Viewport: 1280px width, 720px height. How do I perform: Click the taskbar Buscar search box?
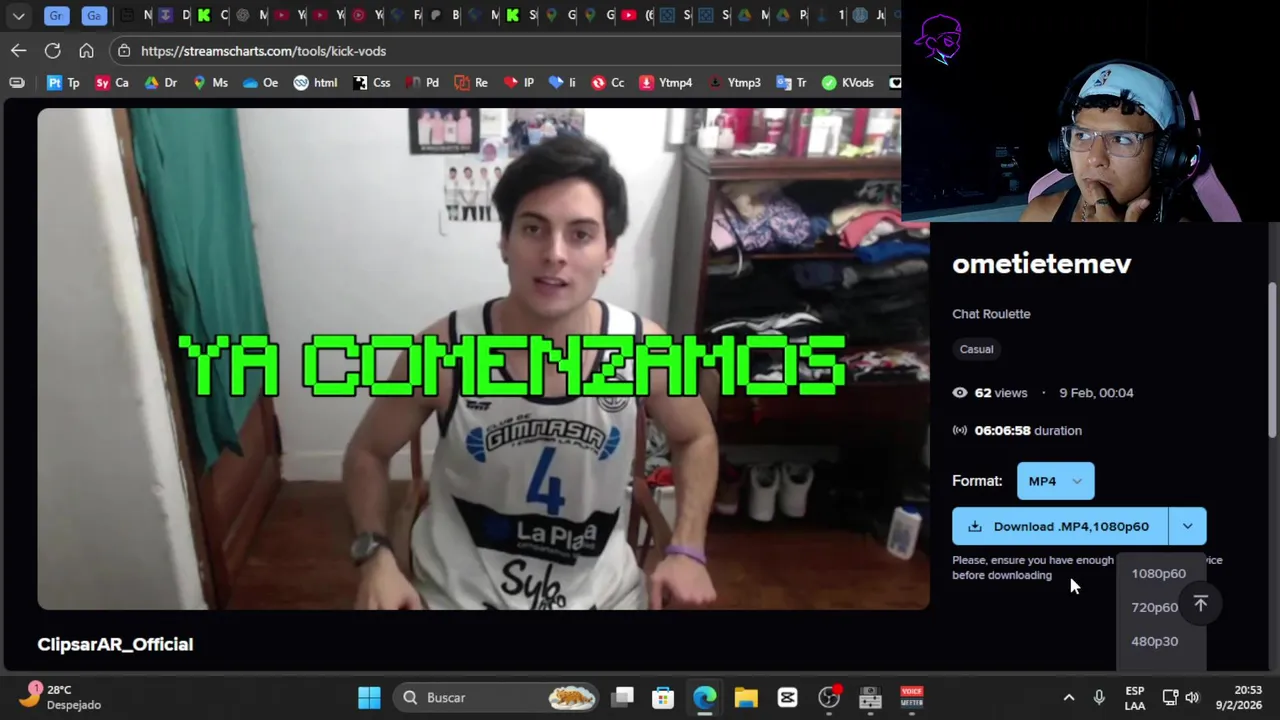pos(495,697)
